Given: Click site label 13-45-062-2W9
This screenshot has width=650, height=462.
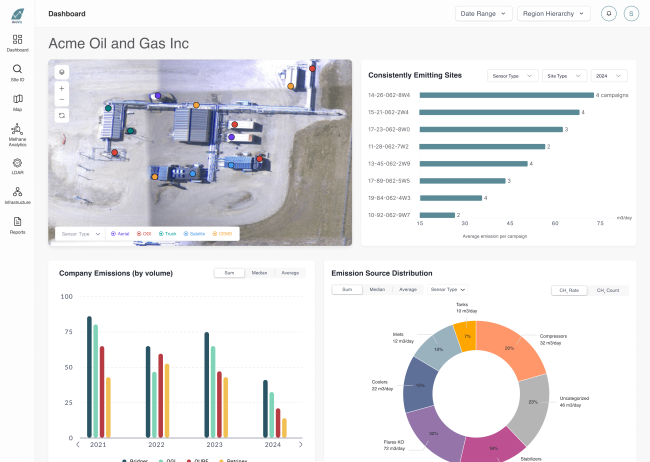Looking at the screenshot, I should (x=389, y=164).
